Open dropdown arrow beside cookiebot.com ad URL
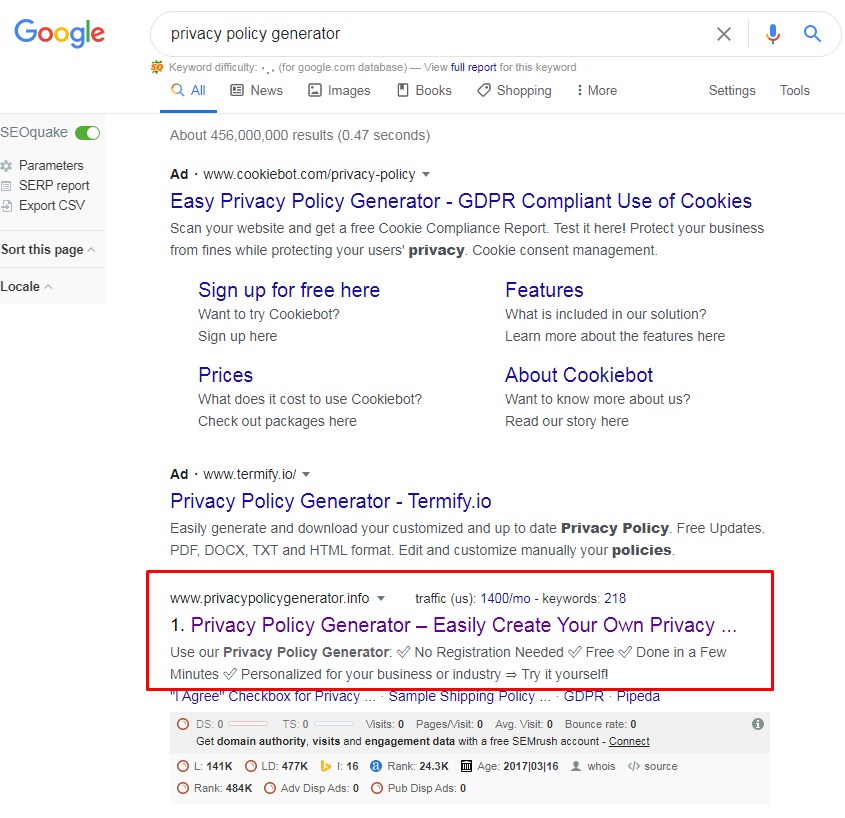This screenshot has width=845, height=818. coord(426,175)
